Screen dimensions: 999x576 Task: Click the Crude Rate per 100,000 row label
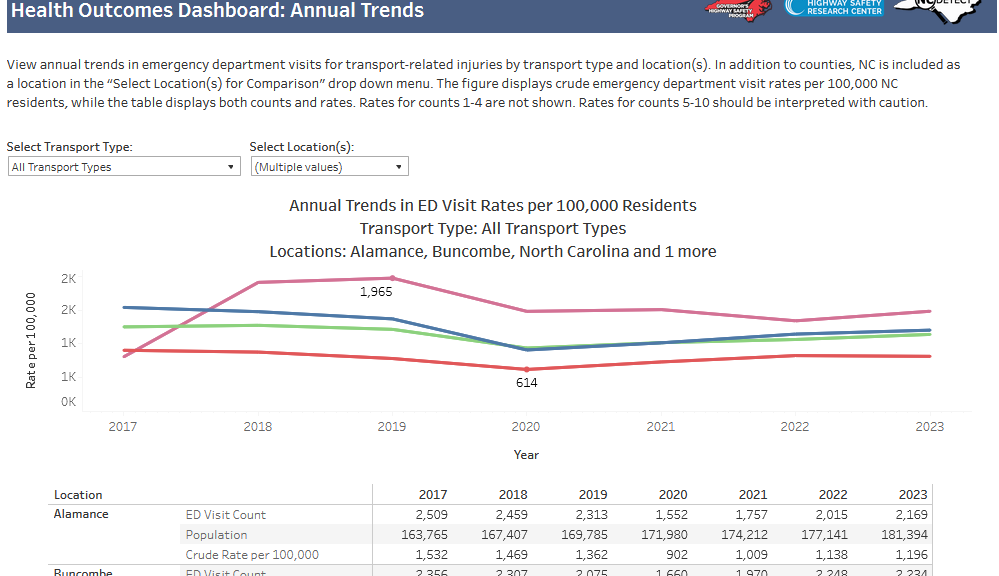[x=252, y=555]
